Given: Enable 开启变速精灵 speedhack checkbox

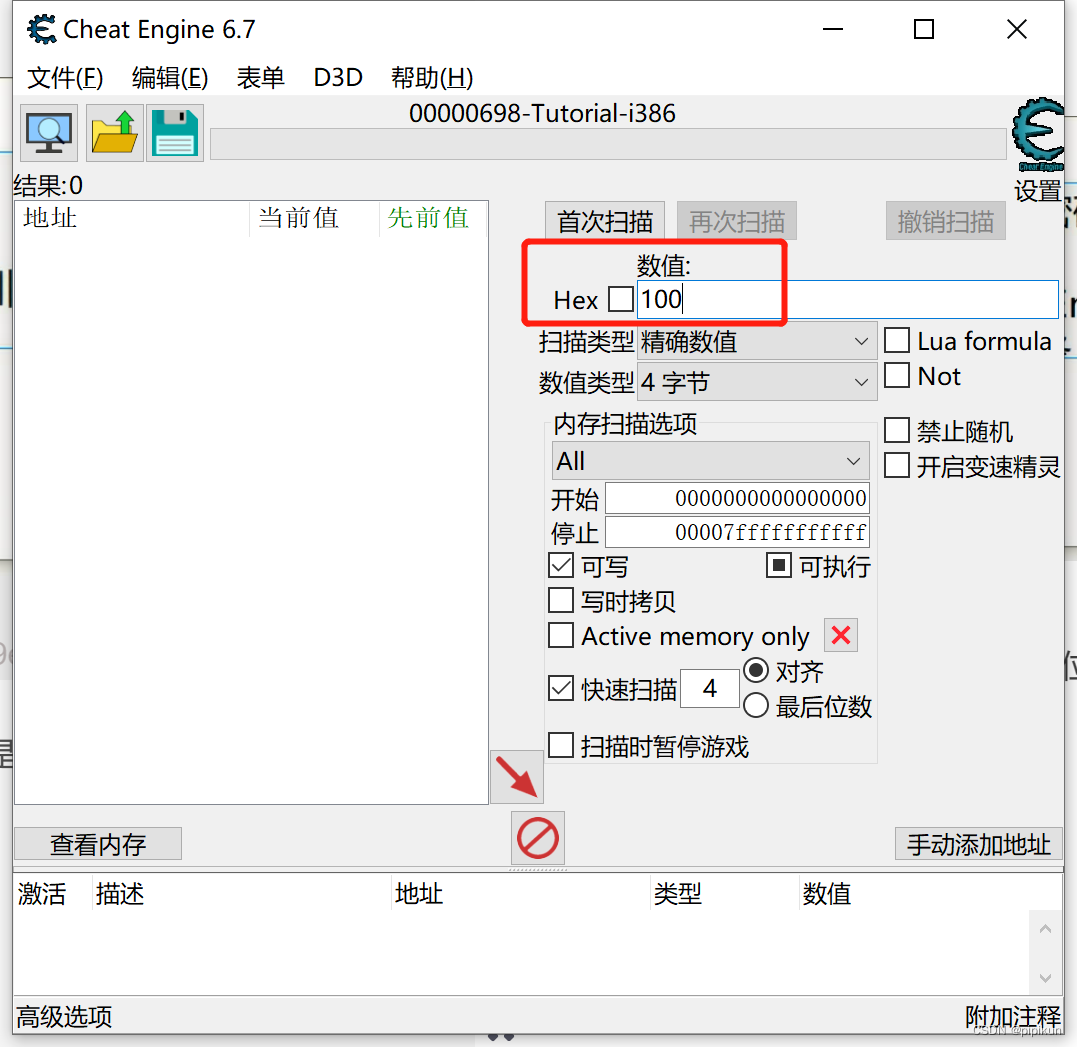Looking at the screenshot, I should click(897, 465).
